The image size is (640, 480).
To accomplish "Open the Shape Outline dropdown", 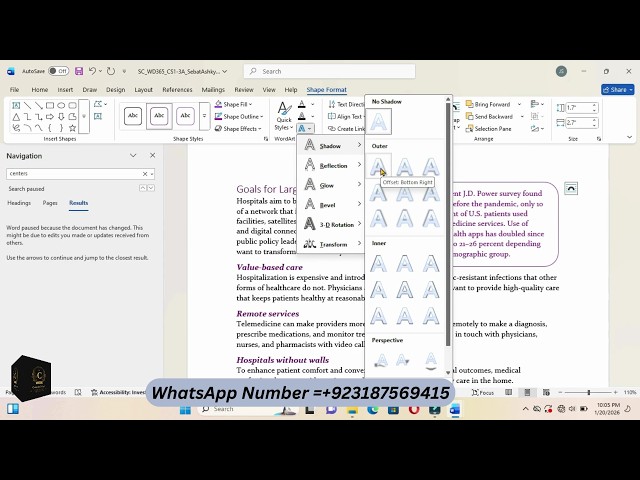I will (239, 117).
